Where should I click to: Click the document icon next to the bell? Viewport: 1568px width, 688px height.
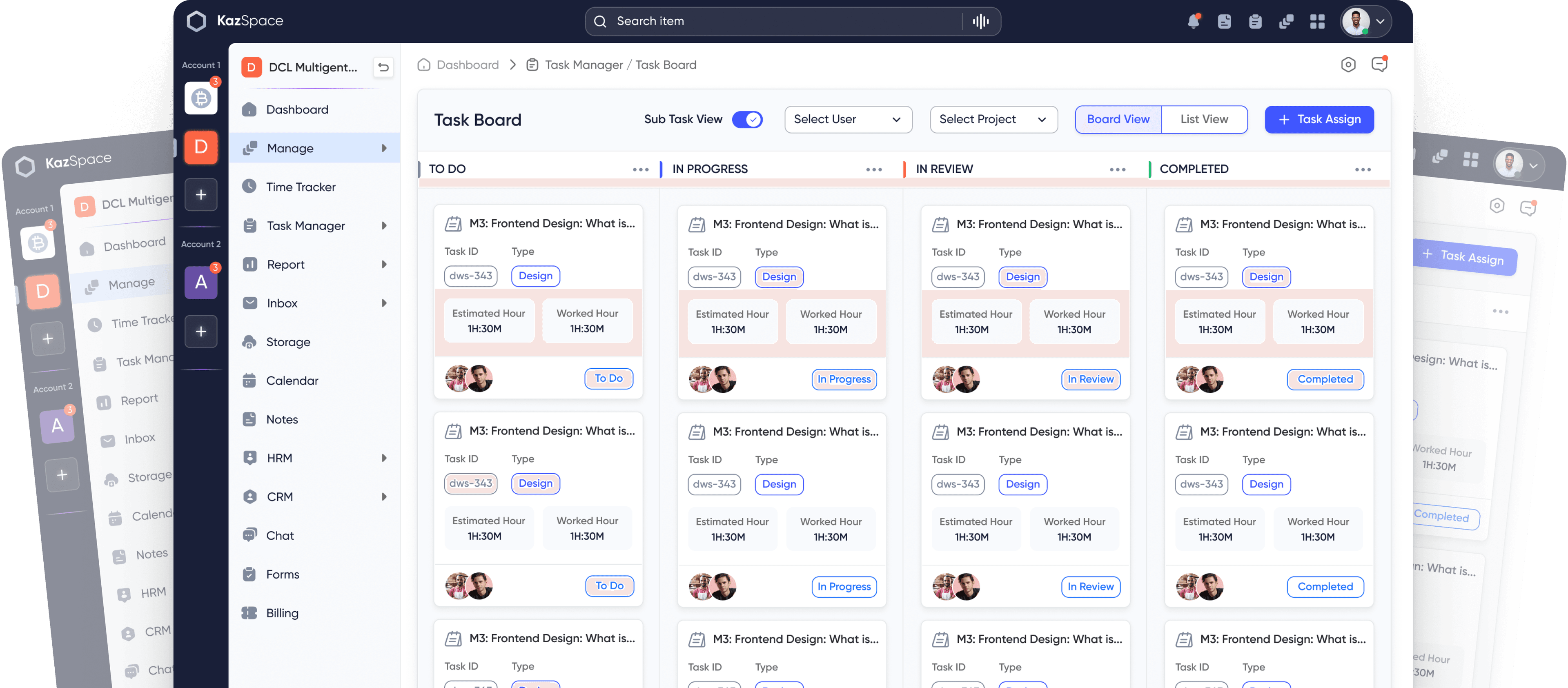tap(1224, 21)
